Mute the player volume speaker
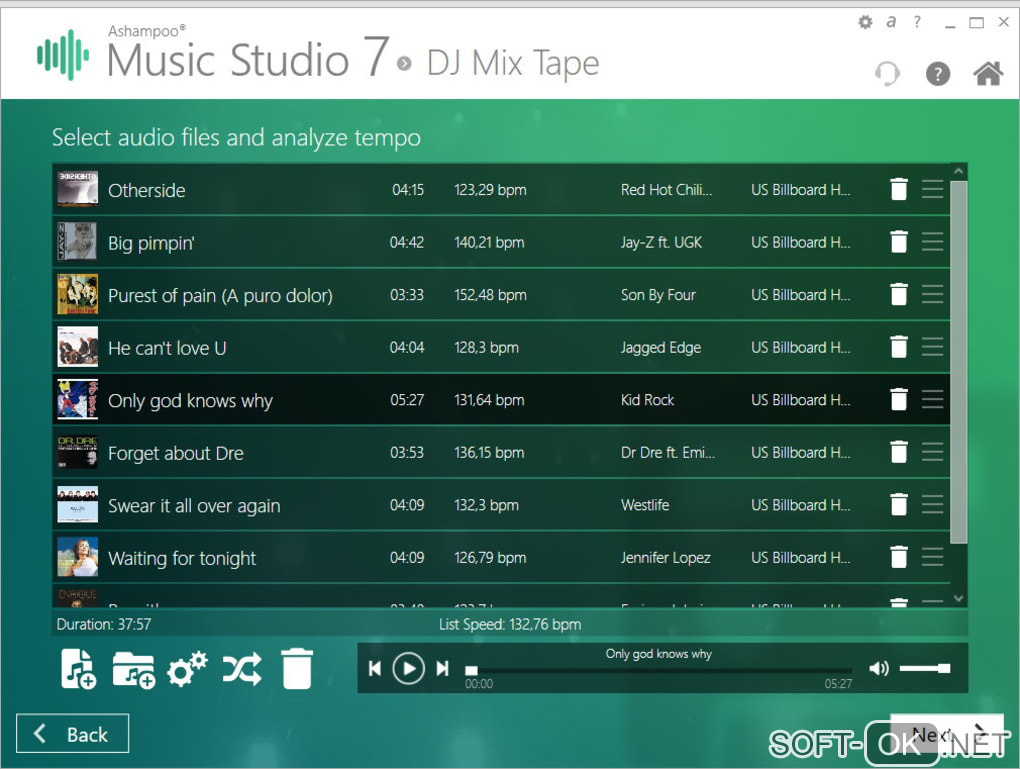The width and height of the screenshot is (1020, 769). tap(879, 668)
